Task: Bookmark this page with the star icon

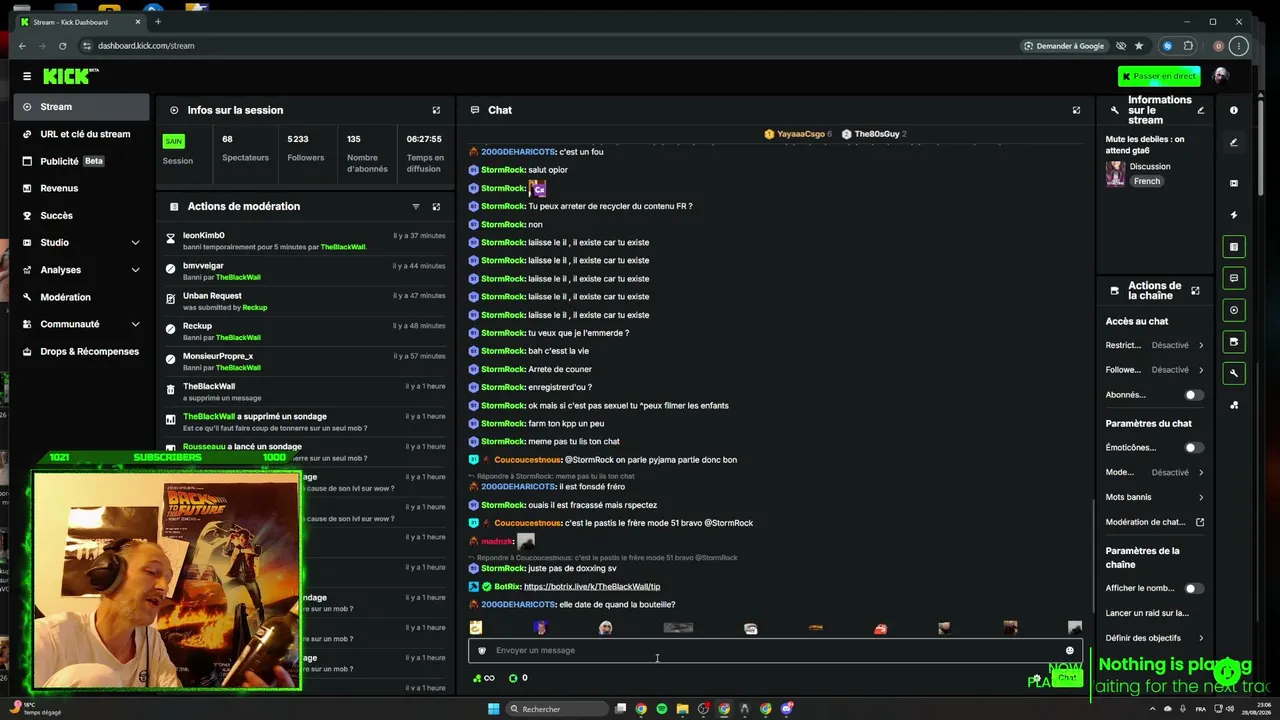Action: tap(1139, 46)
